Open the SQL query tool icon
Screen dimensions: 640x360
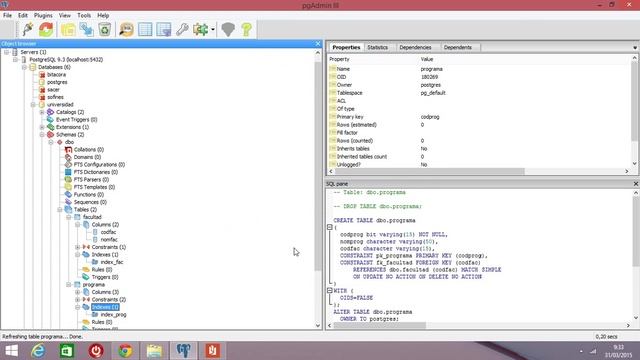tap(127, 29)
